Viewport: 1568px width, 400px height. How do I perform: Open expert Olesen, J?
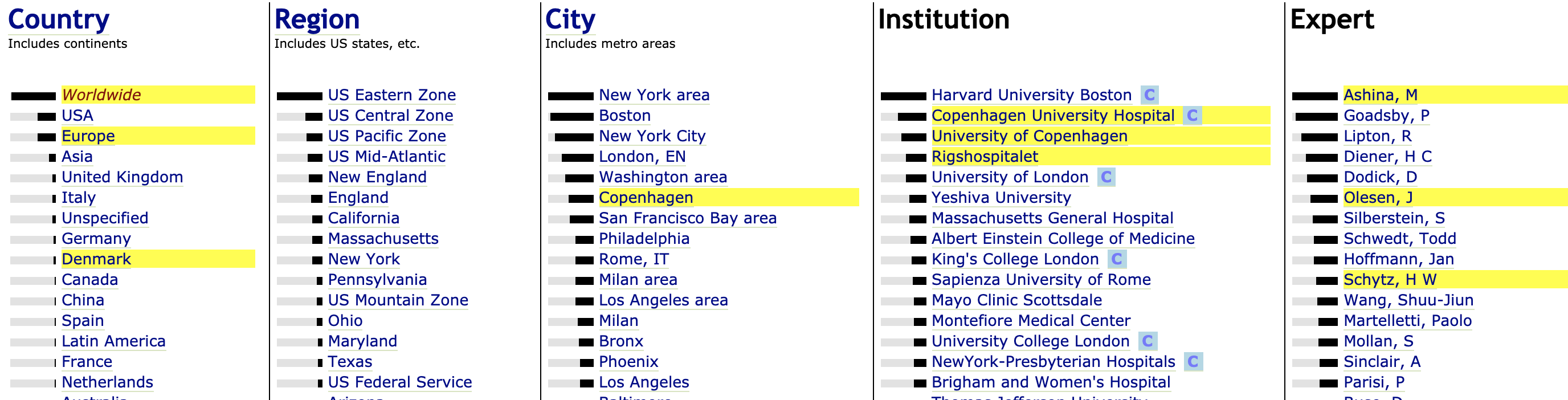point(1378,198)
